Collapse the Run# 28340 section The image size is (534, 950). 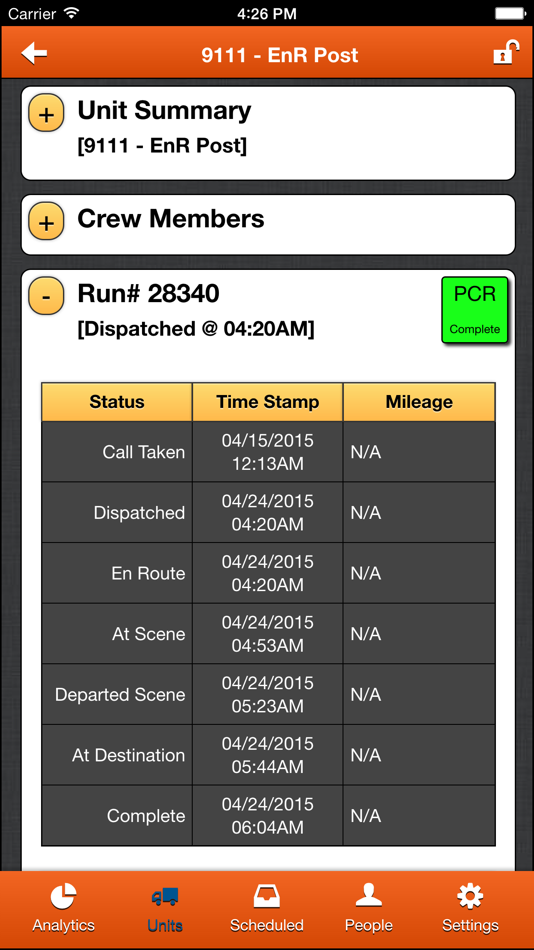(46, 296)
